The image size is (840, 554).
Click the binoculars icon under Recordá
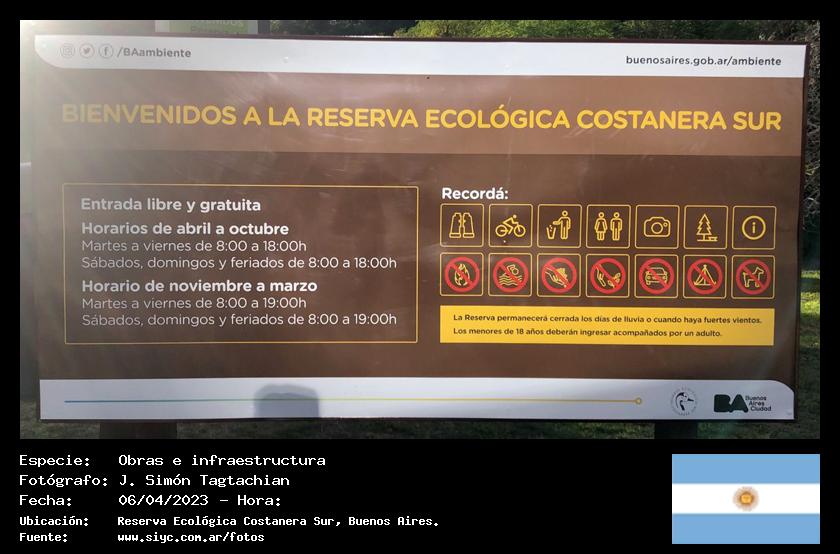[462, 226]
